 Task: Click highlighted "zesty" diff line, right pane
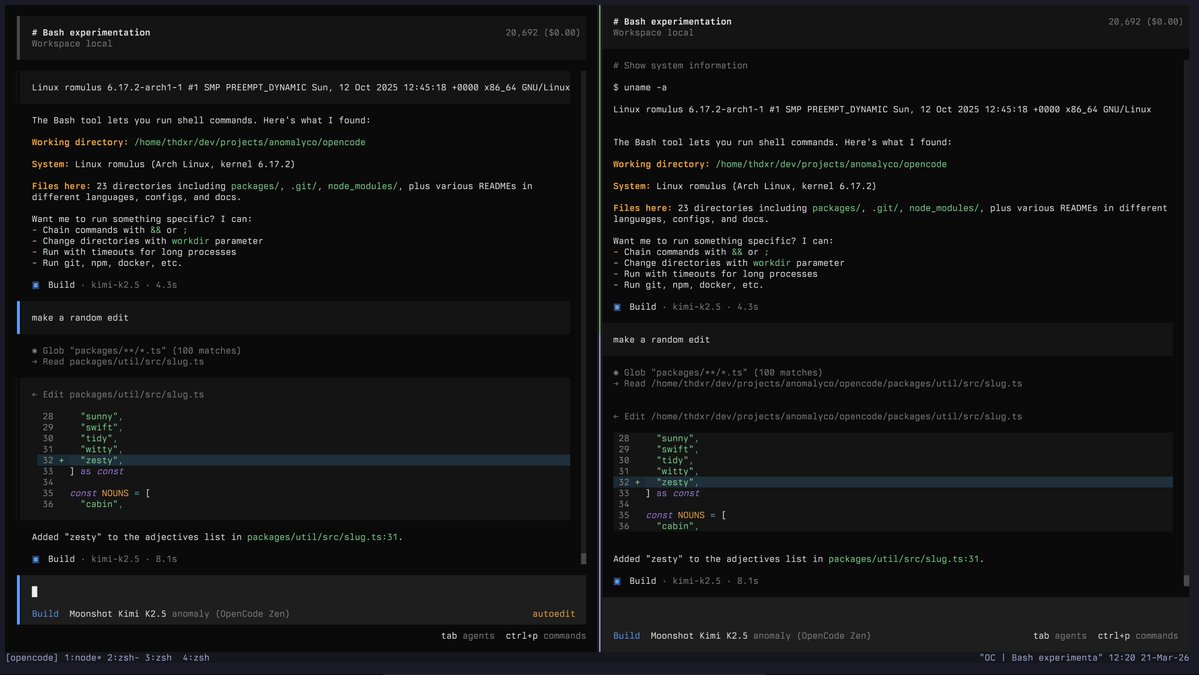[893, 482]
